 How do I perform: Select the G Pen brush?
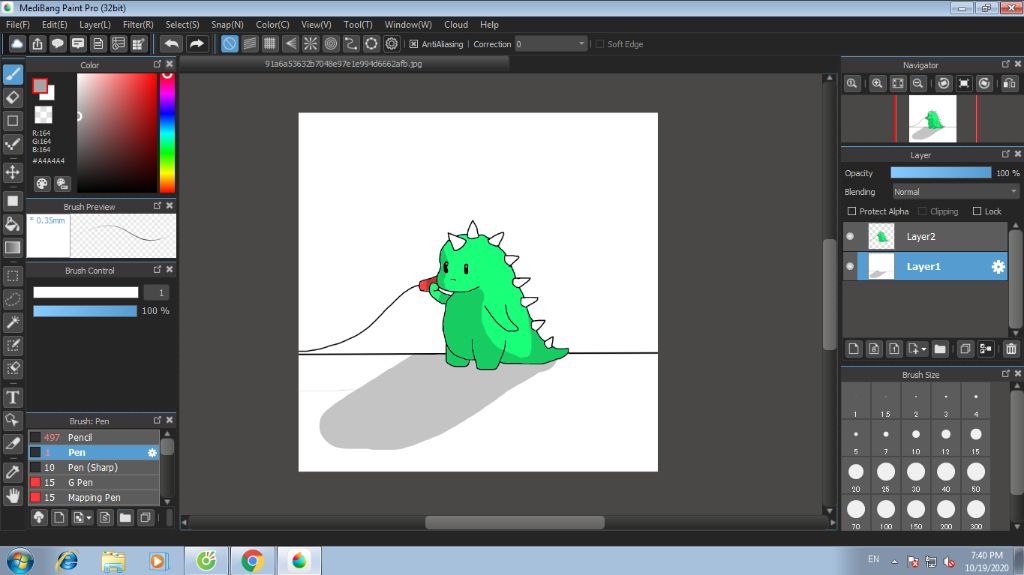pos(79,482)
